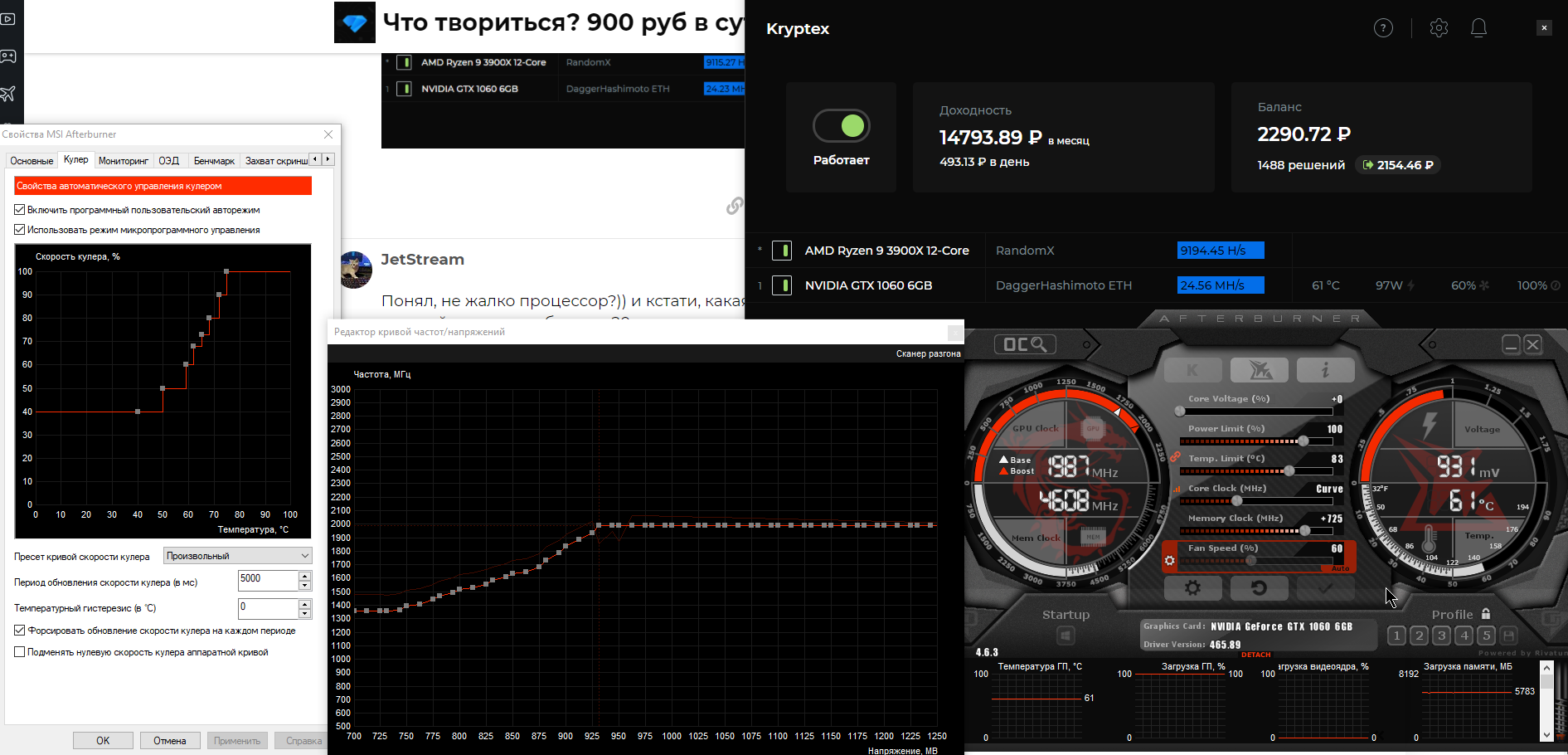1568x755 pixels.
Task: Click the airplane icon in browser sidebar
Action: click(x=8, y=94)
